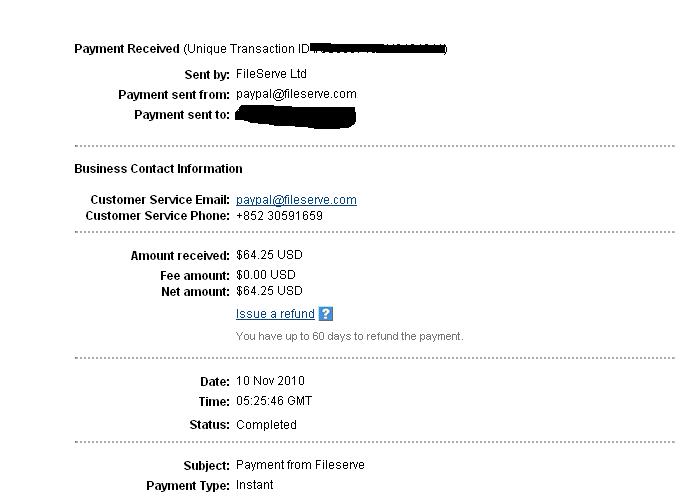This screenshot has height=500, width=689.
Task: Click the Payment sent from email address text
Action: coord(296,94)
